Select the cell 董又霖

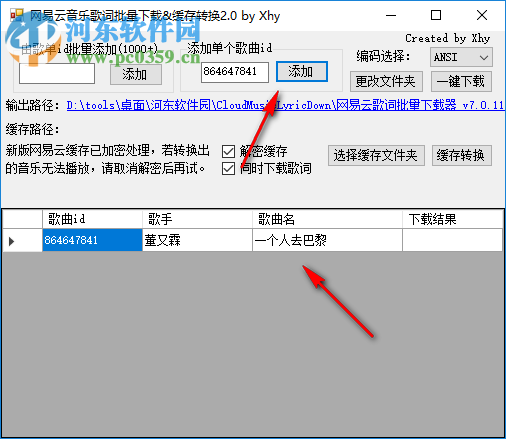pyautogui.click(x=197, y=240)
